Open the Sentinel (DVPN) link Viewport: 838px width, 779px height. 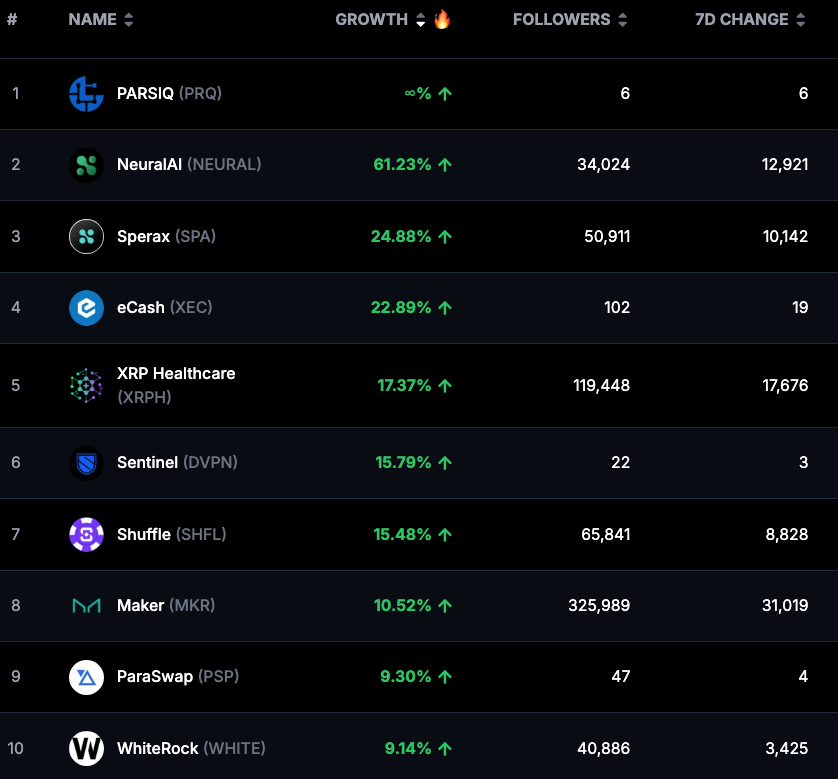(x=177, y=463)
